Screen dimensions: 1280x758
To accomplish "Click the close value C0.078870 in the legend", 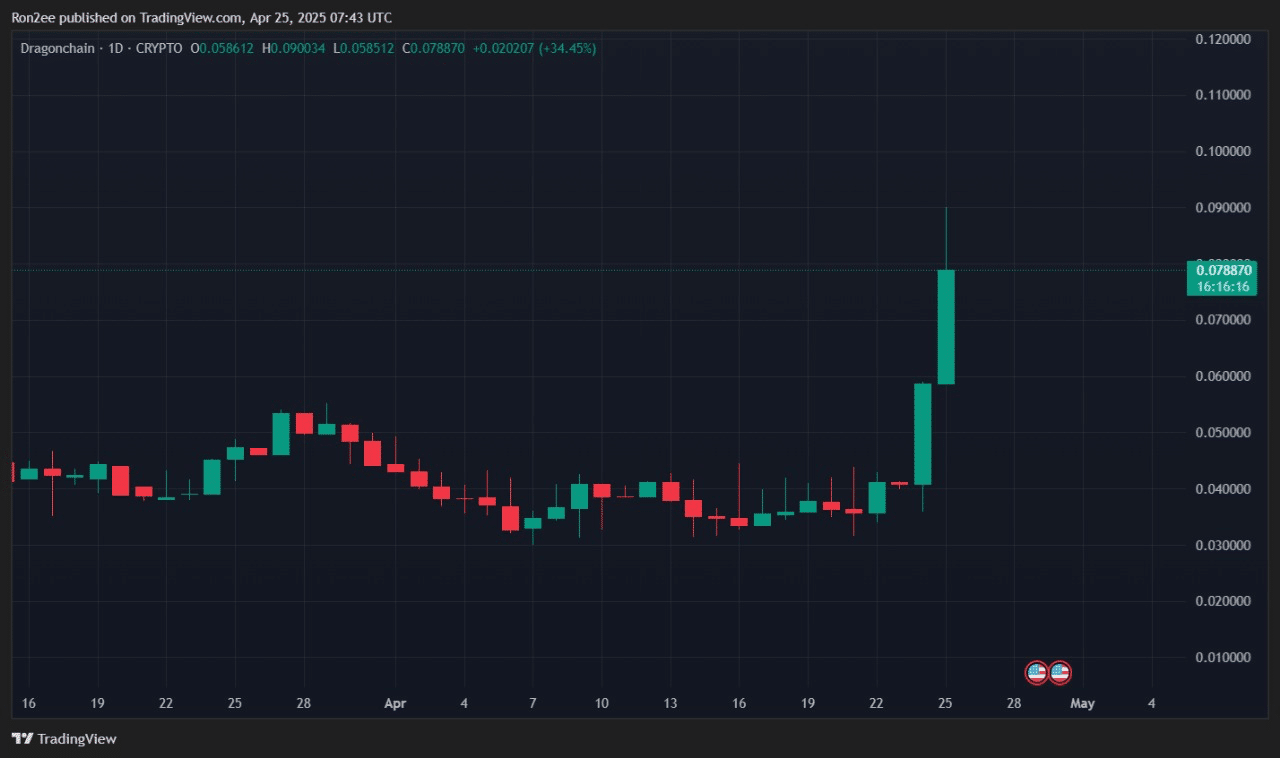I will (x=433, y=48).
